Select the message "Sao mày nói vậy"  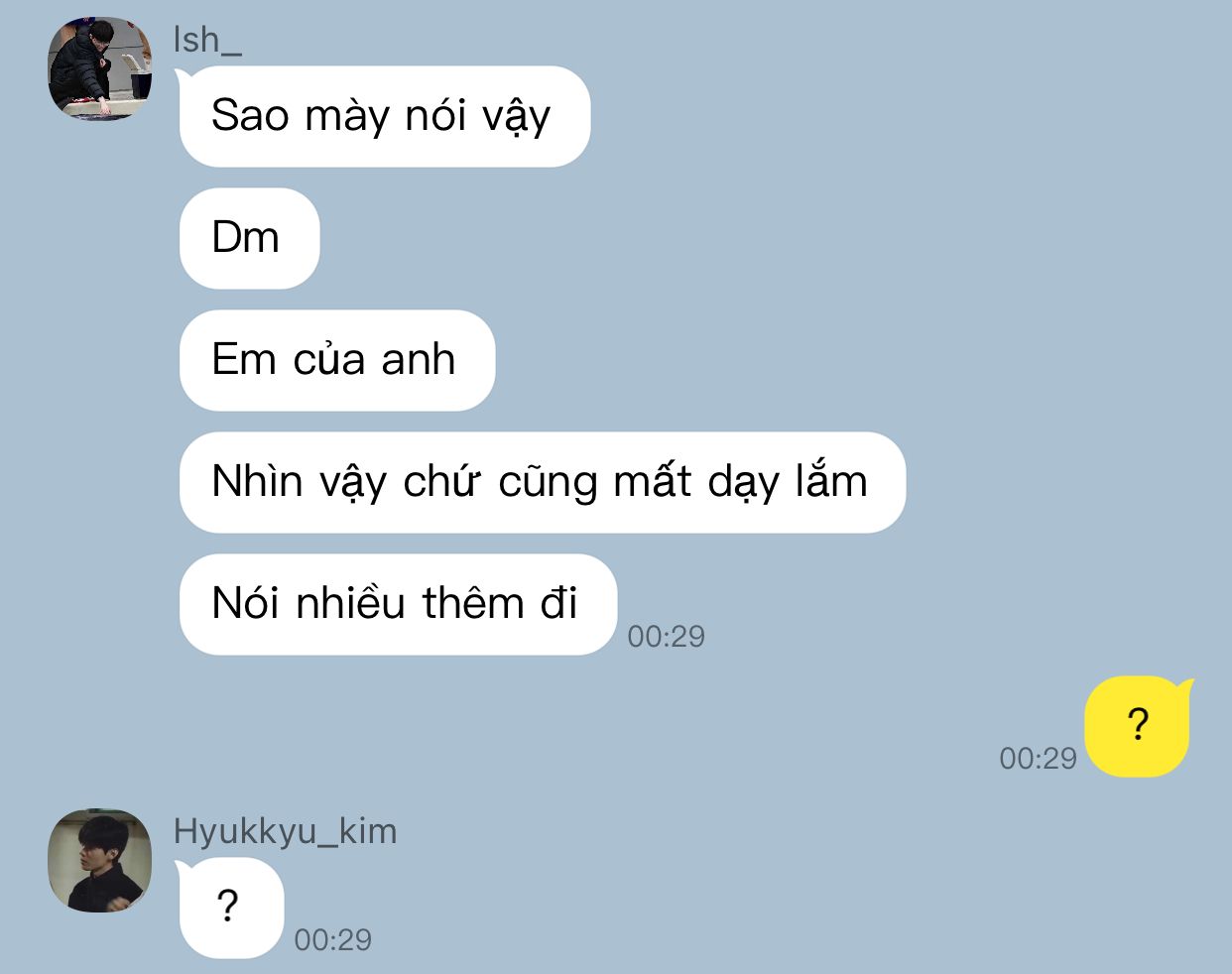pyautogui.click(x=383, y=116)
